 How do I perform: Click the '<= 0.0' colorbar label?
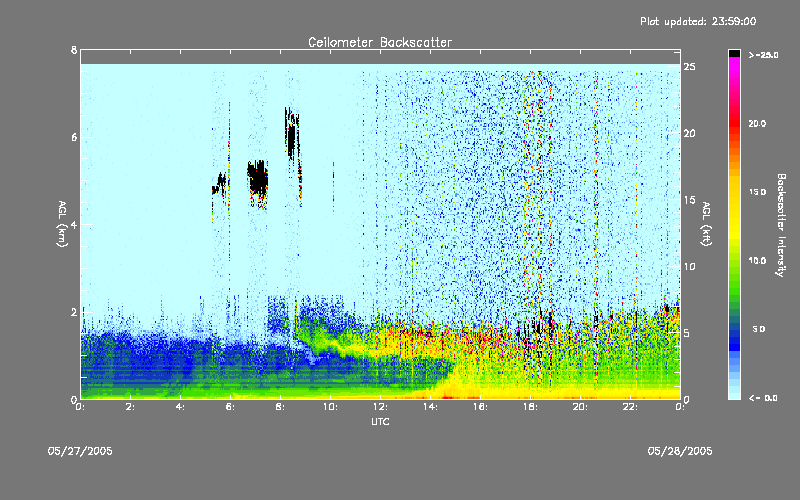(763, 398)
